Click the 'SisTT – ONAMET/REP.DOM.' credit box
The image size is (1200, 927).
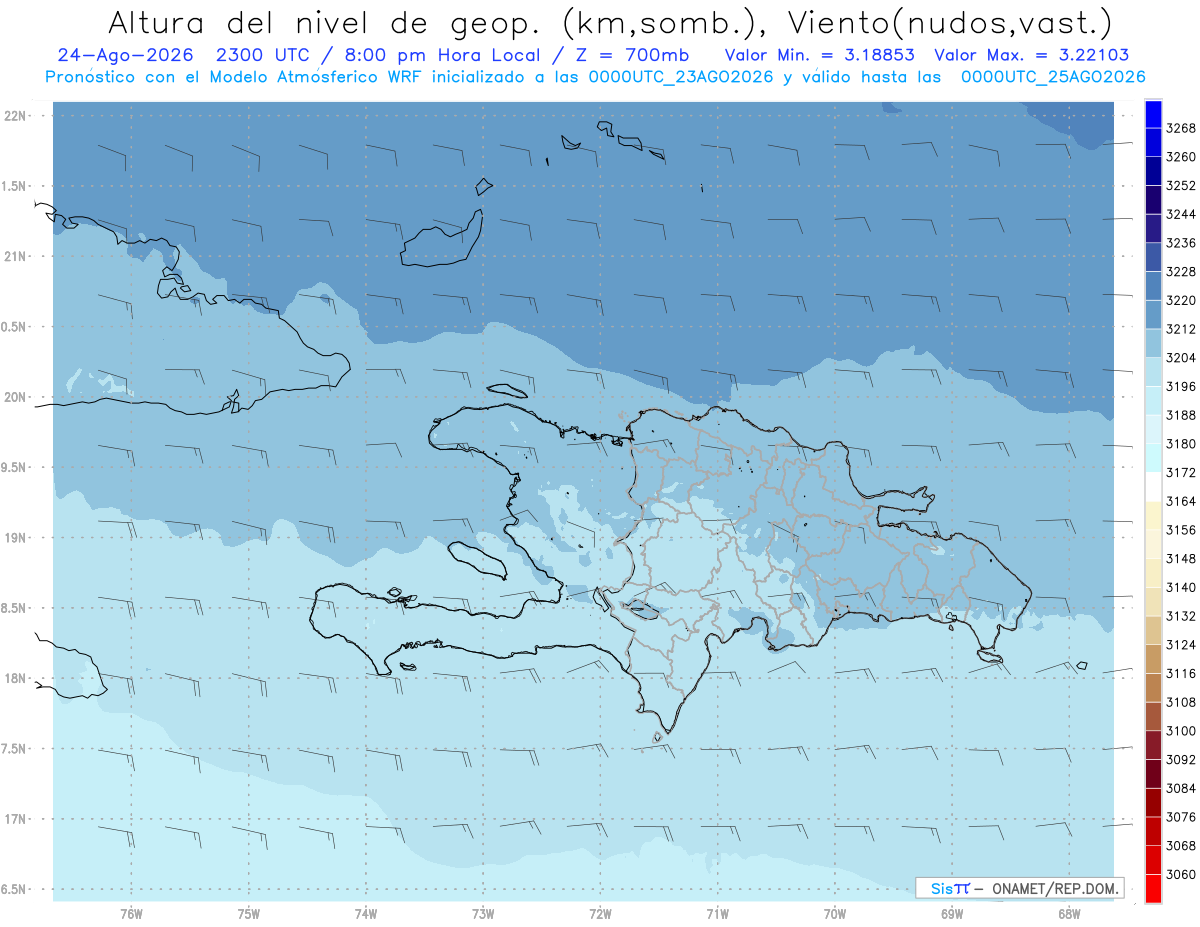coord(1019,887)
